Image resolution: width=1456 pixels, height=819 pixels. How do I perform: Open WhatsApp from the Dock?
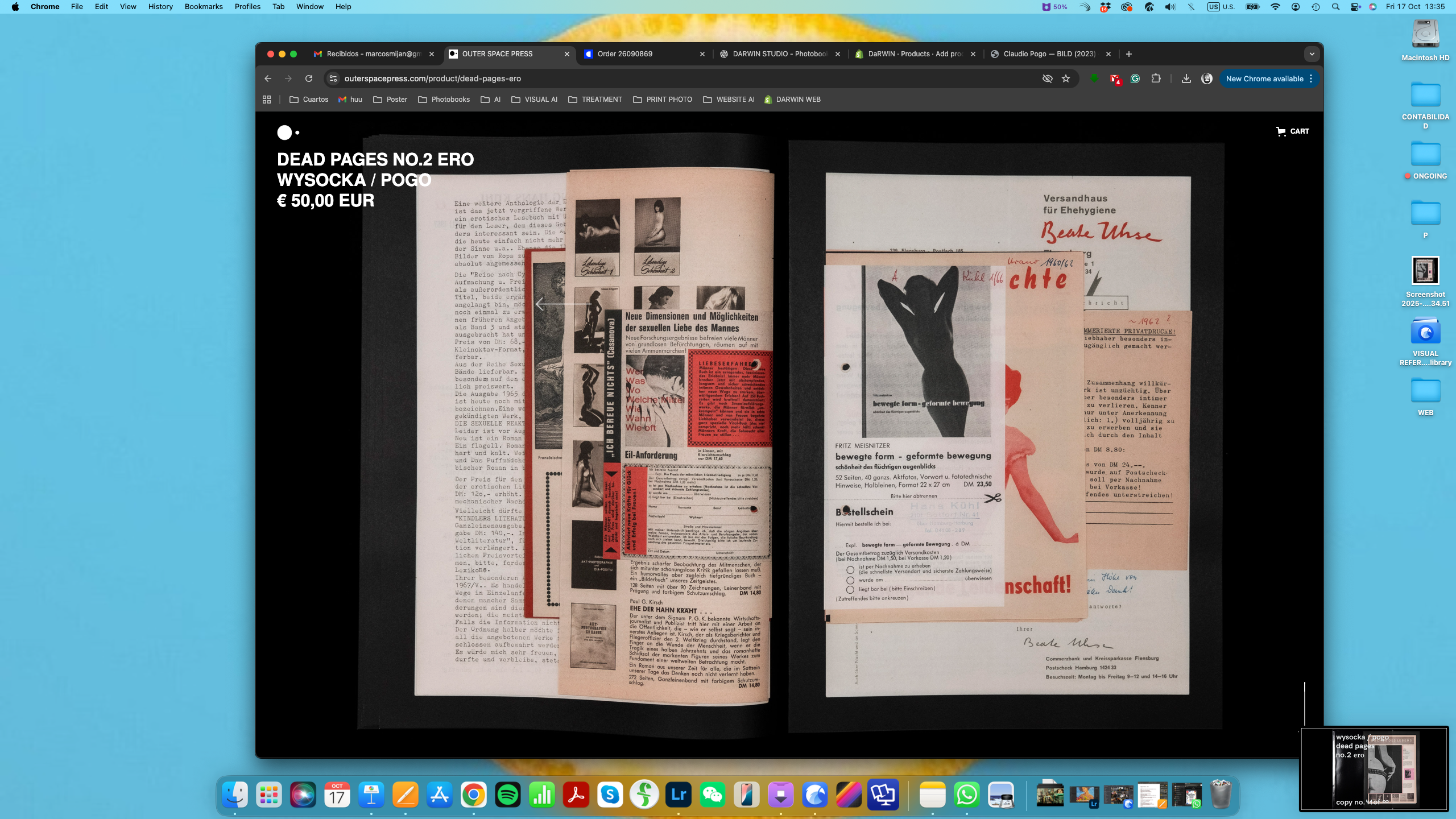967,795
